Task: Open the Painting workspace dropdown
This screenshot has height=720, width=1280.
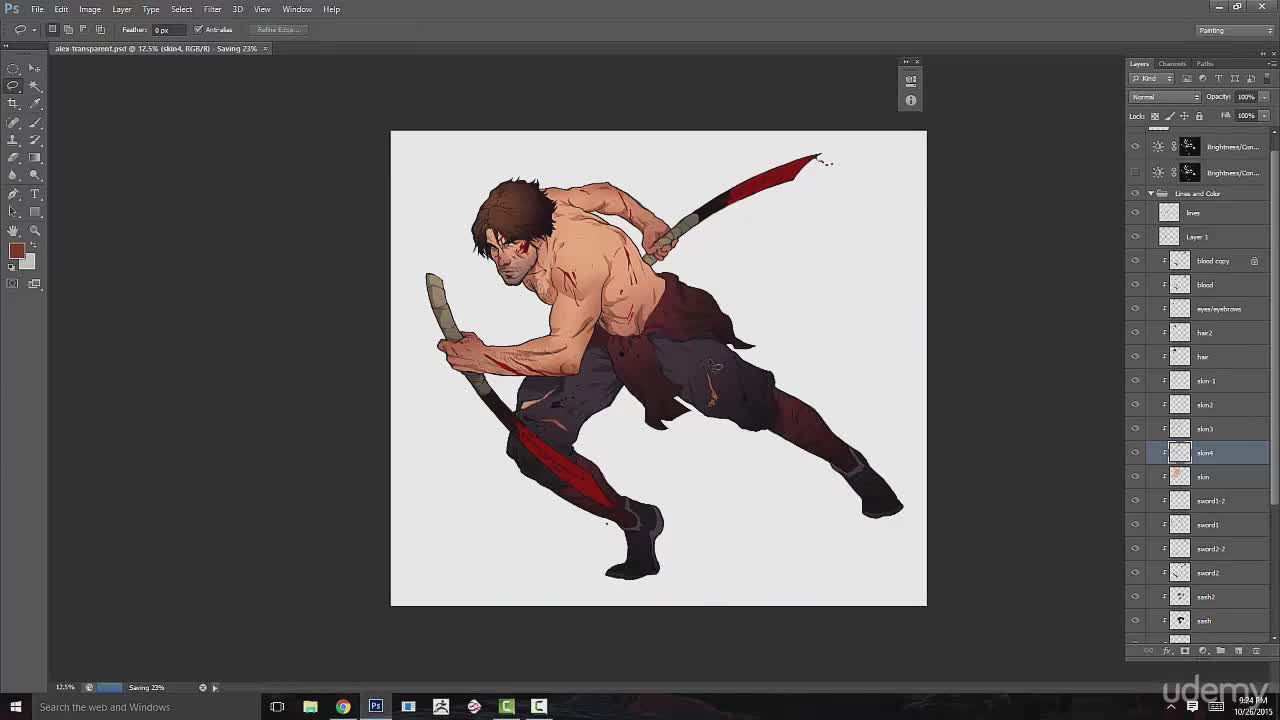Action: [x=1235, y=30]
